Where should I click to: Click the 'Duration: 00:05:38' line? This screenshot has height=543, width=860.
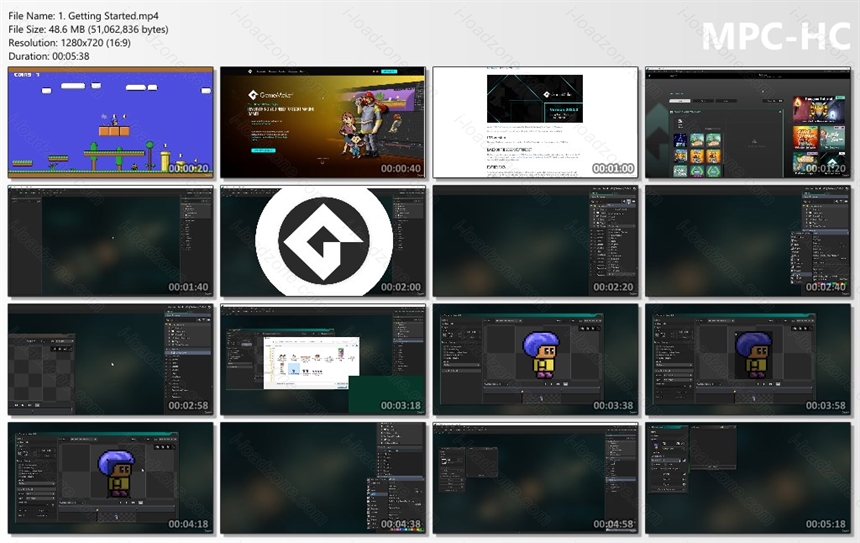pyautogui.click(x=49, y=56)
